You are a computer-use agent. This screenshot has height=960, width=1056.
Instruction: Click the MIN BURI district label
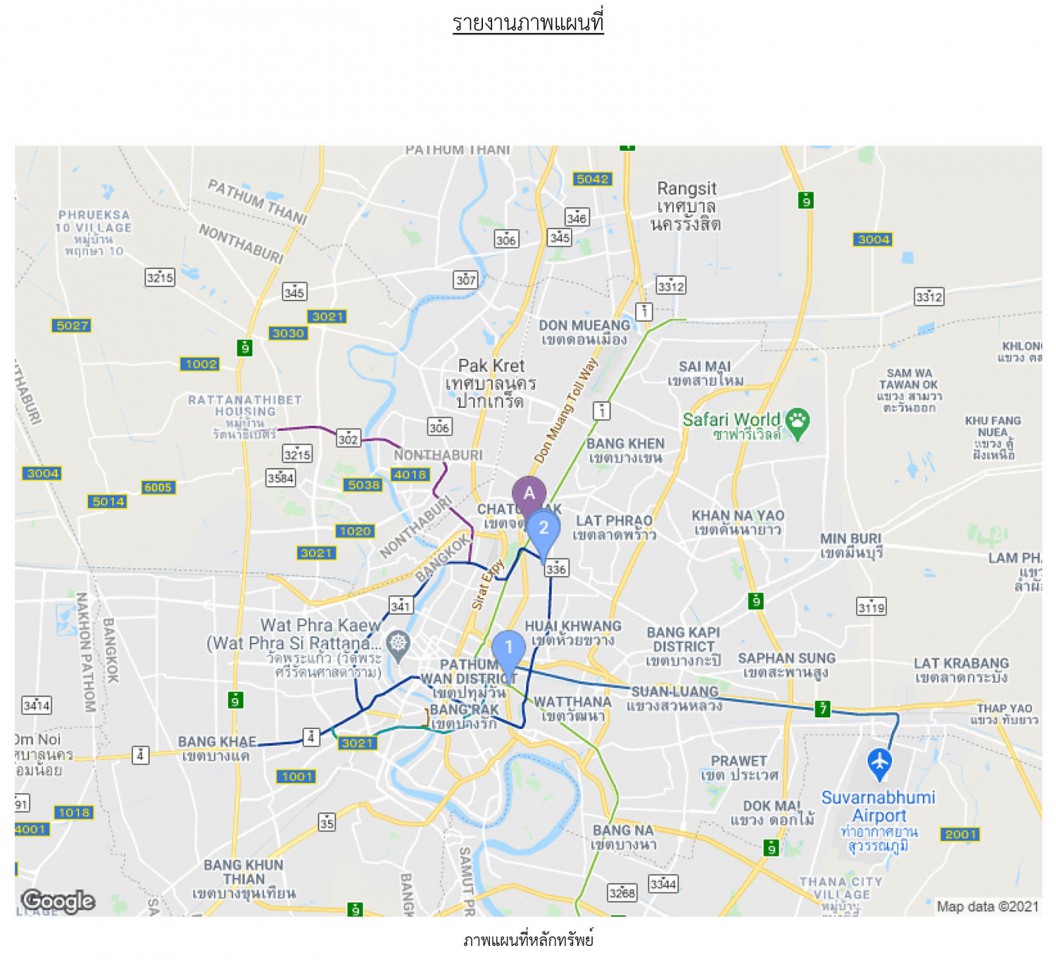(x=851, y=546)
